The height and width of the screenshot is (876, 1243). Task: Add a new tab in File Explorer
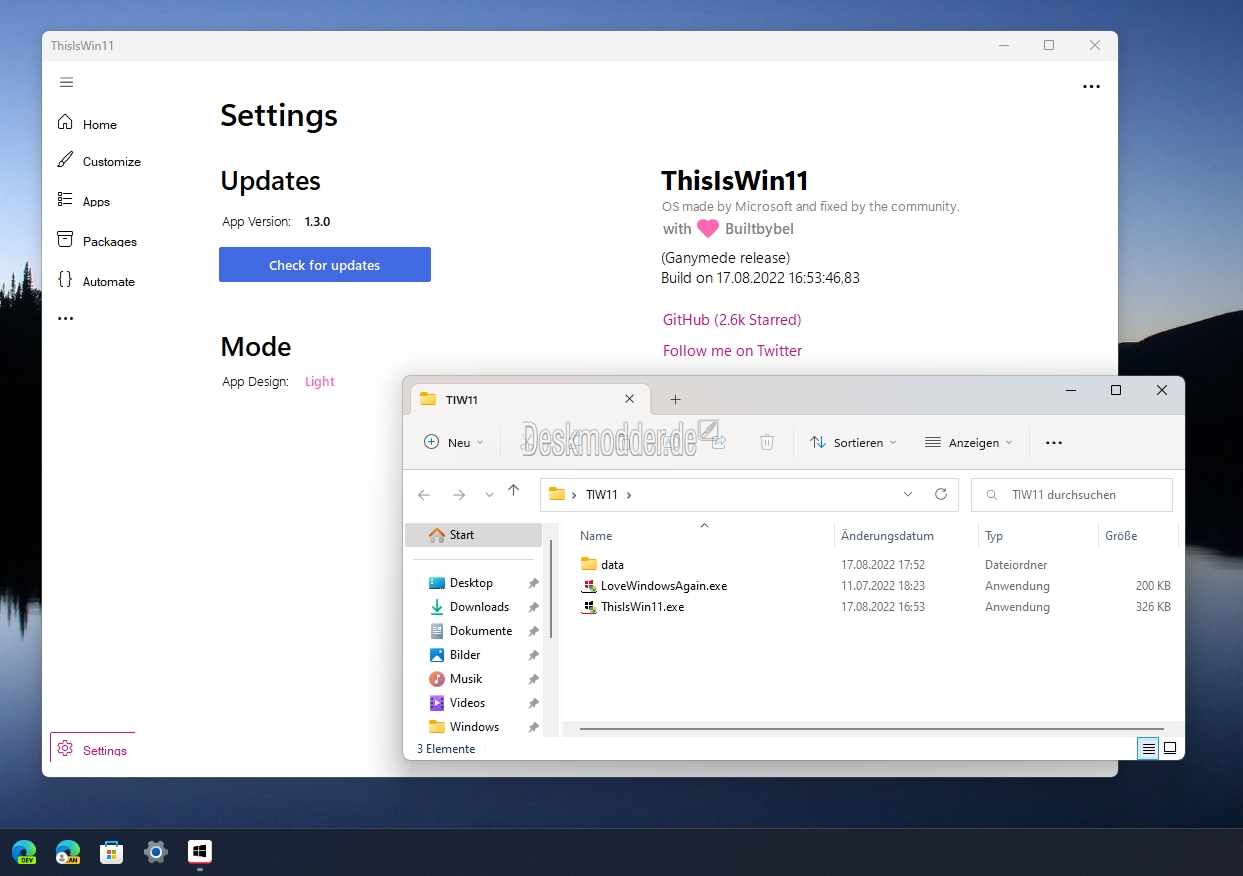click(675, 399)
